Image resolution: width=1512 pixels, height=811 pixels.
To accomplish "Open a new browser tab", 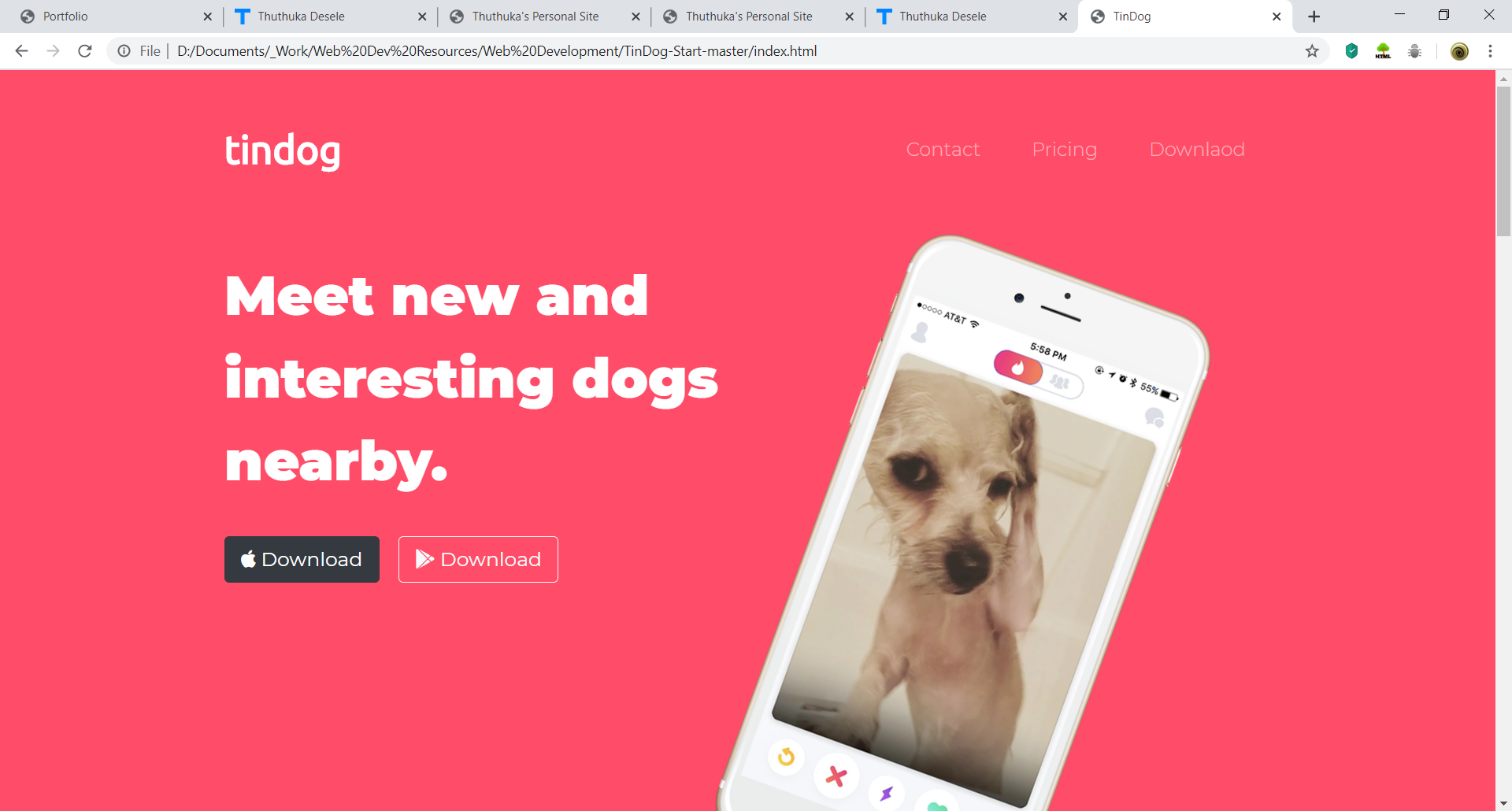I will point(1314,17).
